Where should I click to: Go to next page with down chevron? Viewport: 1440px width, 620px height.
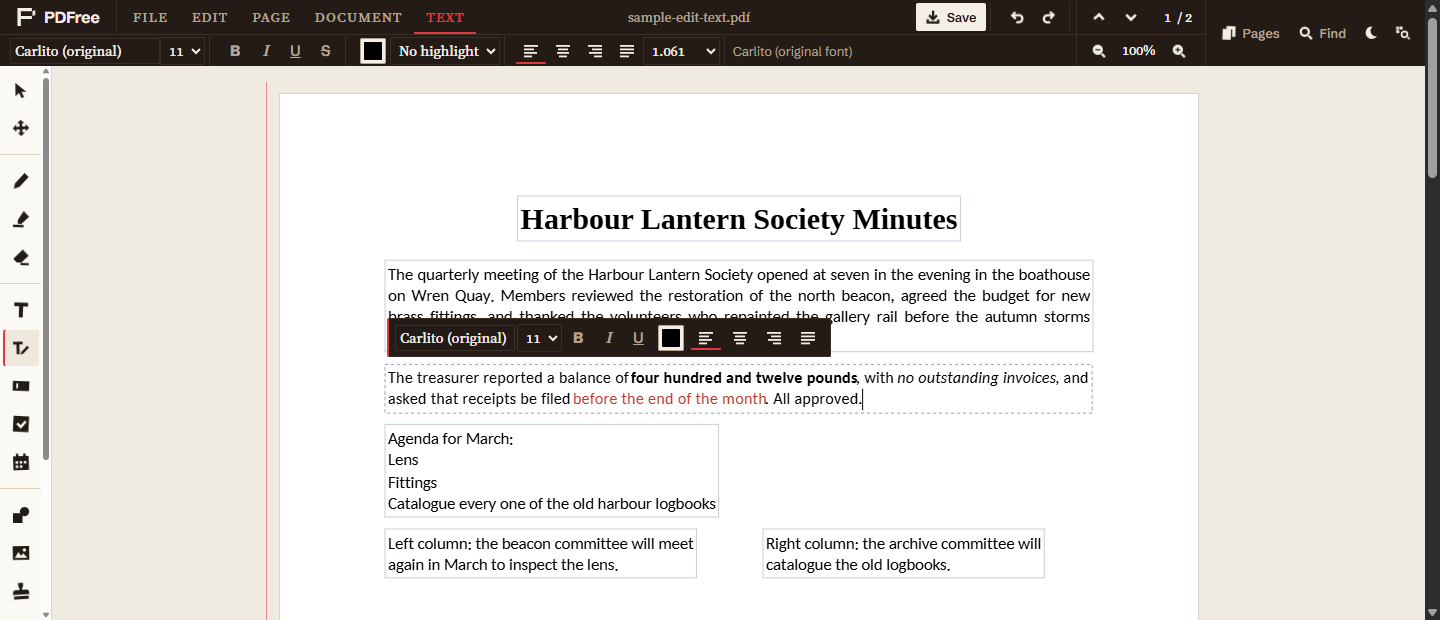(x=1131, y=17)
